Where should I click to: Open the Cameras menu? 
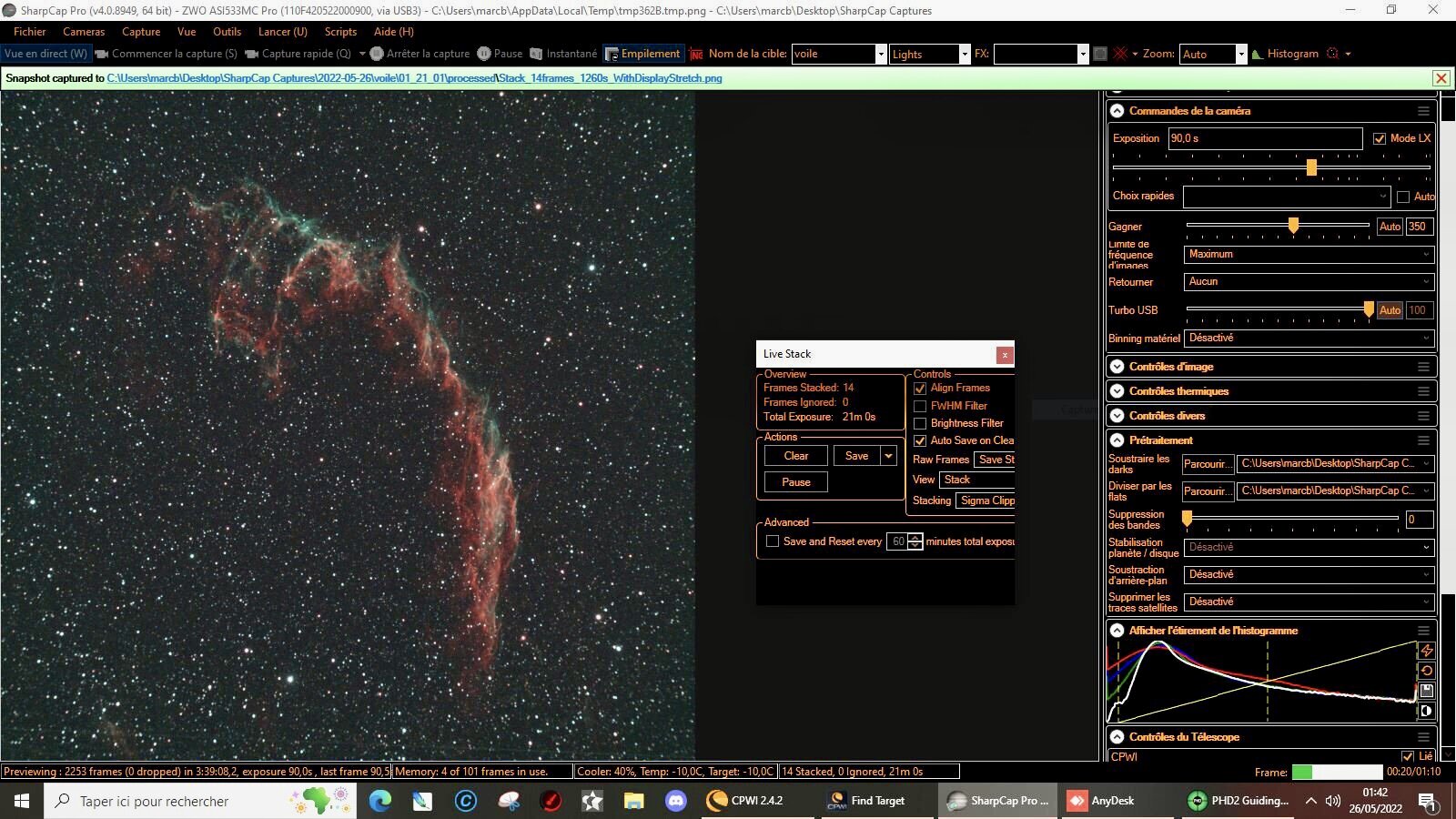tap(84, 31)
